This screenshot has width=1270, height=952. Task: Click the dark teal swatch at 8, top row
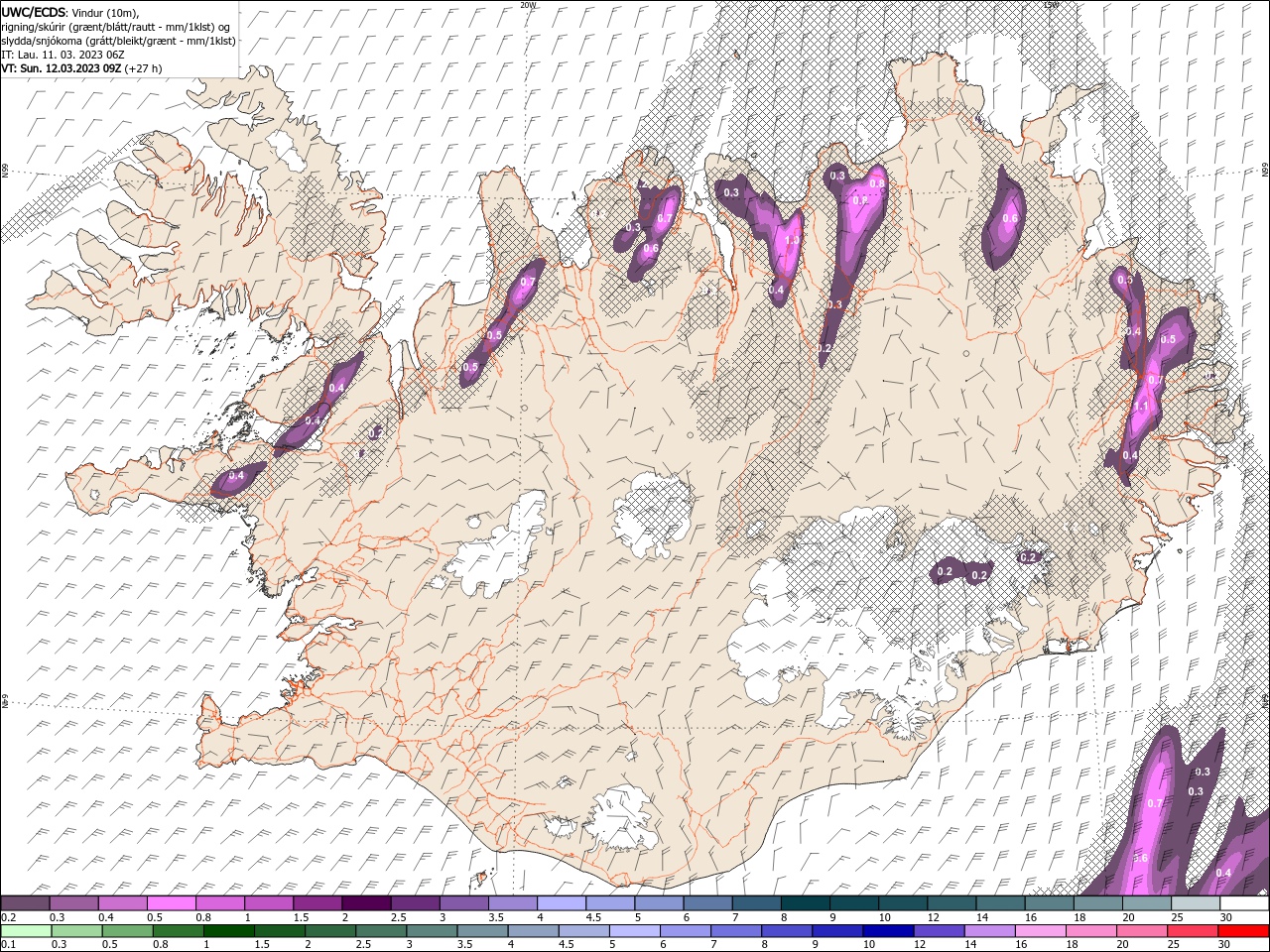click(x=805, y=903)
